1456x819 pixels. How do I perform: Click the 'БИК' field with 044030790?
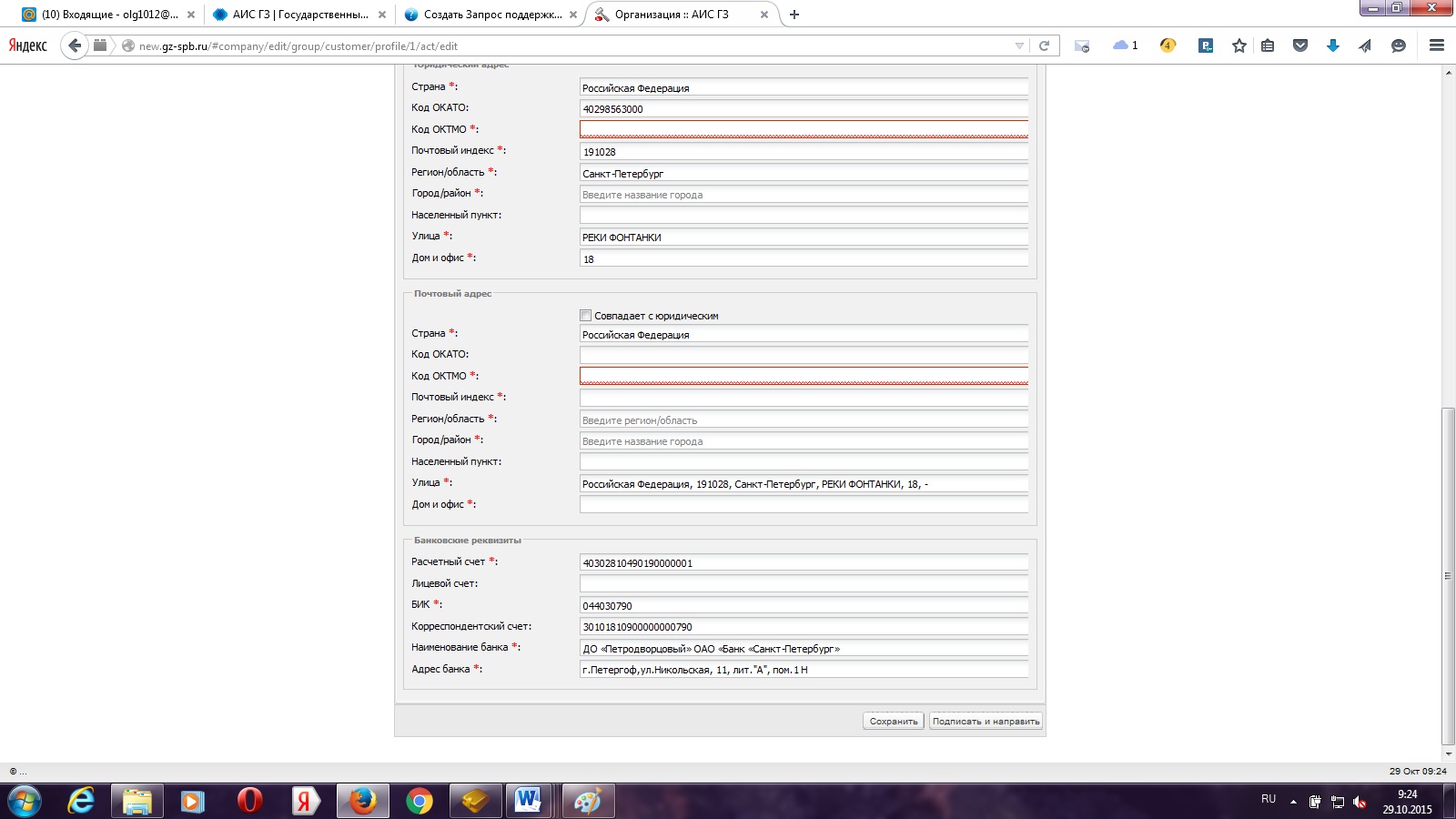pyautogui.click(x=804, y=605)
